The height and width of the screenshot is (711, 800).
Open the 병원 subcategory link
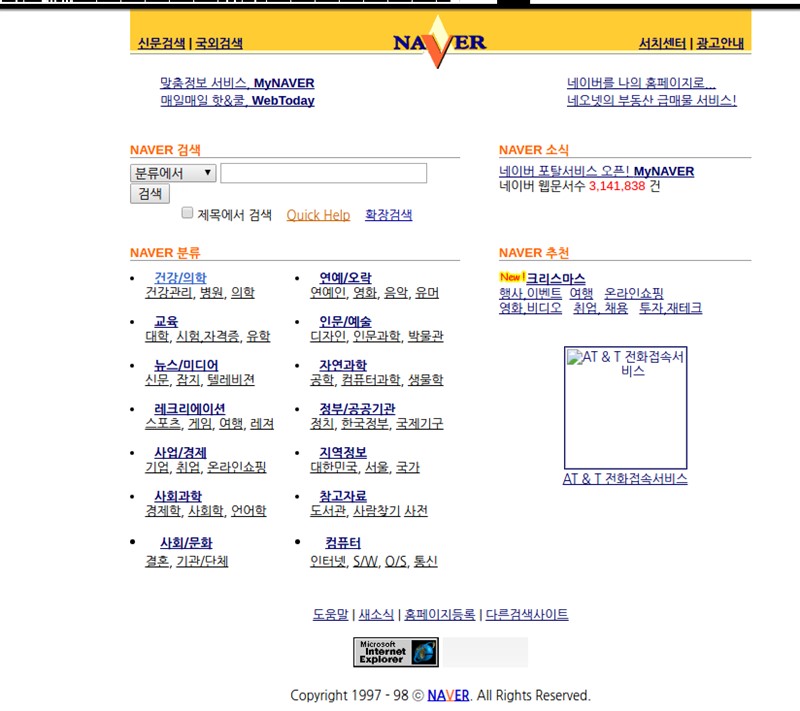(212, 293)
